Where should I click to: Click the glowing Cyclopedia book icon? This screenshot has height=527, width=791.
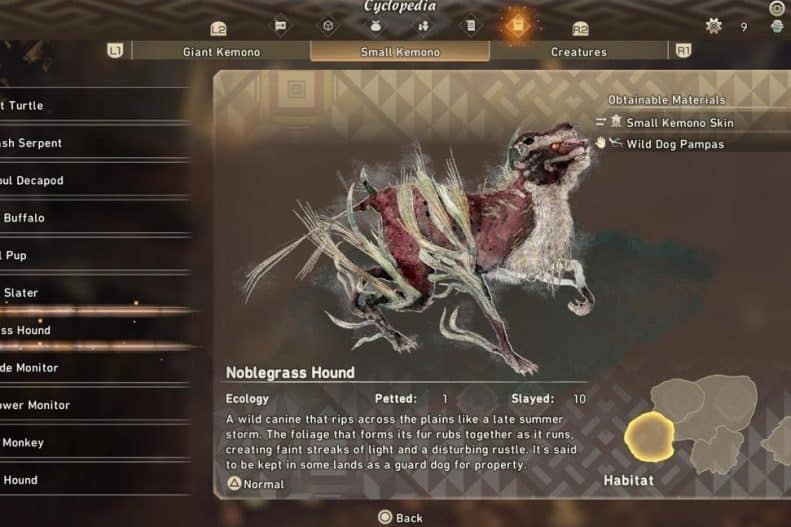pyautogui.click(x=518, y=25)
